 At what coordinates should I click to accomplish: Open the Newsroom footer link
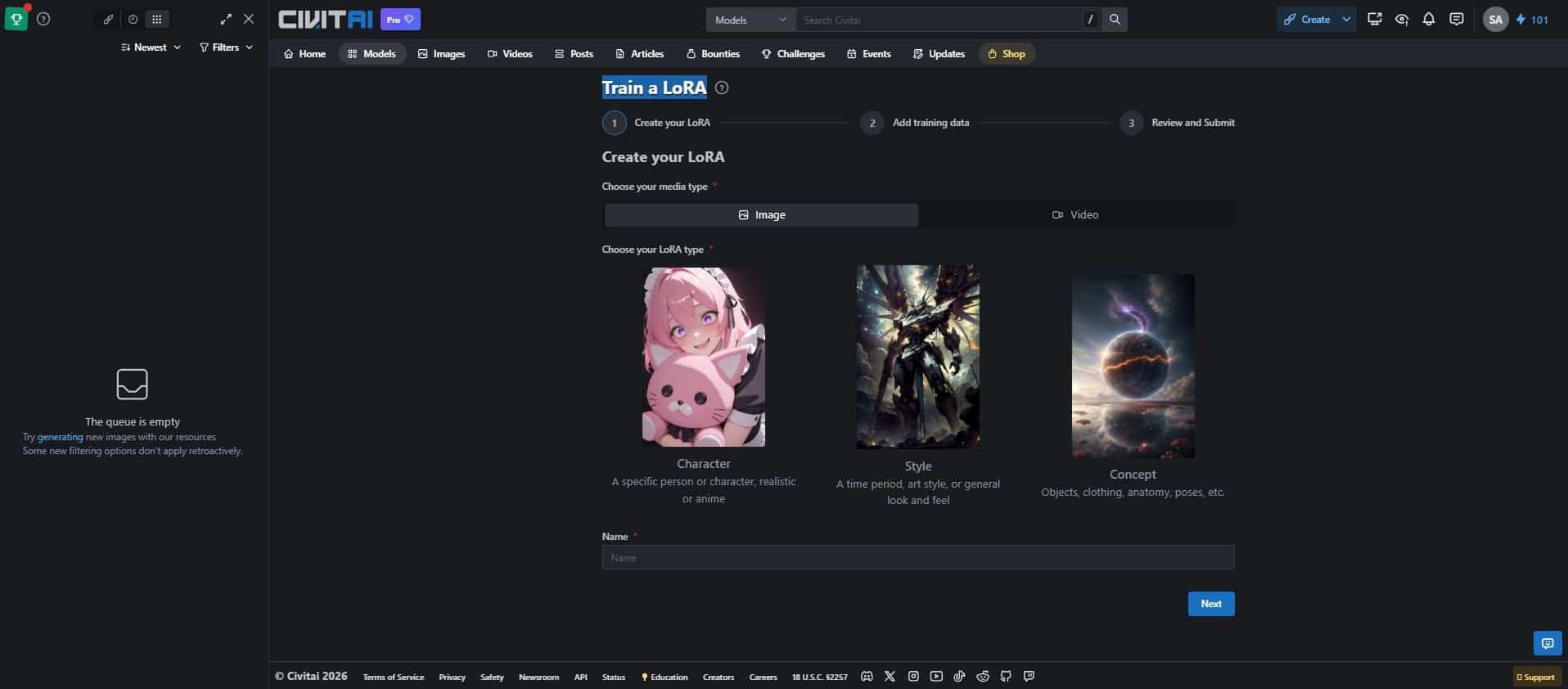tap(538, 677)
